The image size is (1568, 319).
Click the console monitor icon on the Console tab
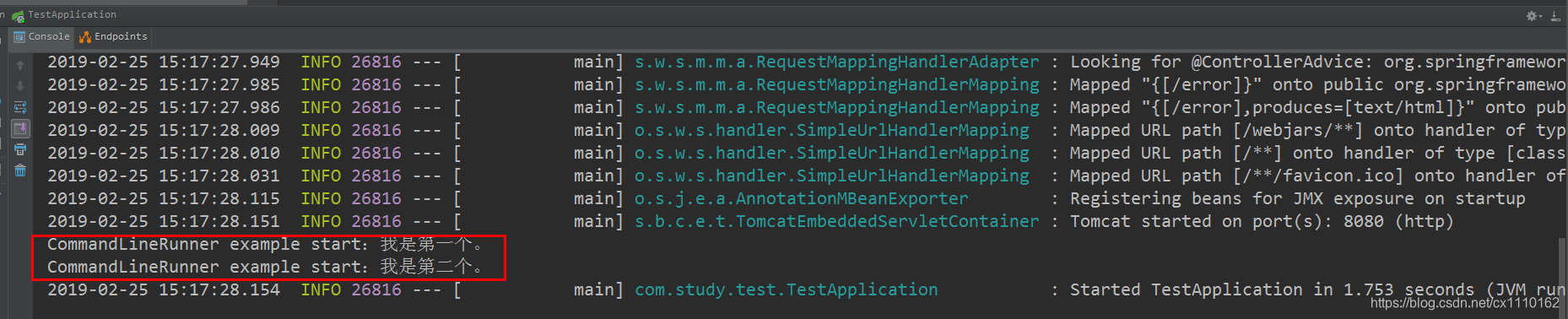coord(19,37)
